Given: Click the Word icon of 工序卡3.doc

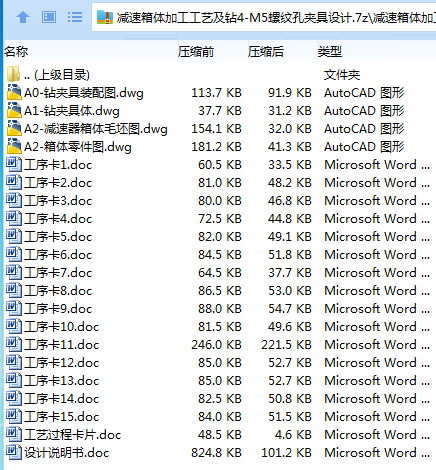Looking at the screenshot, I should (14, 200).
